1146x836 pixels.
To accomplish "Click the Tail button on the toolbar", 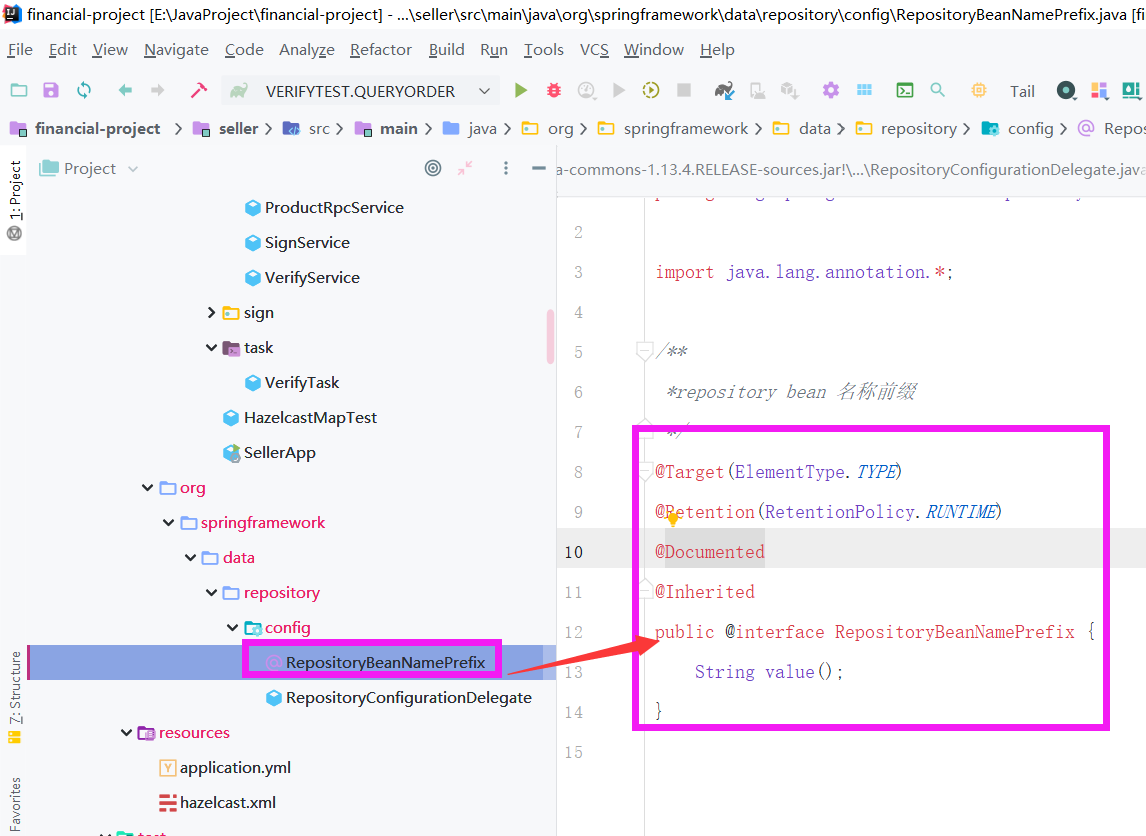I will coord(1021,90).
